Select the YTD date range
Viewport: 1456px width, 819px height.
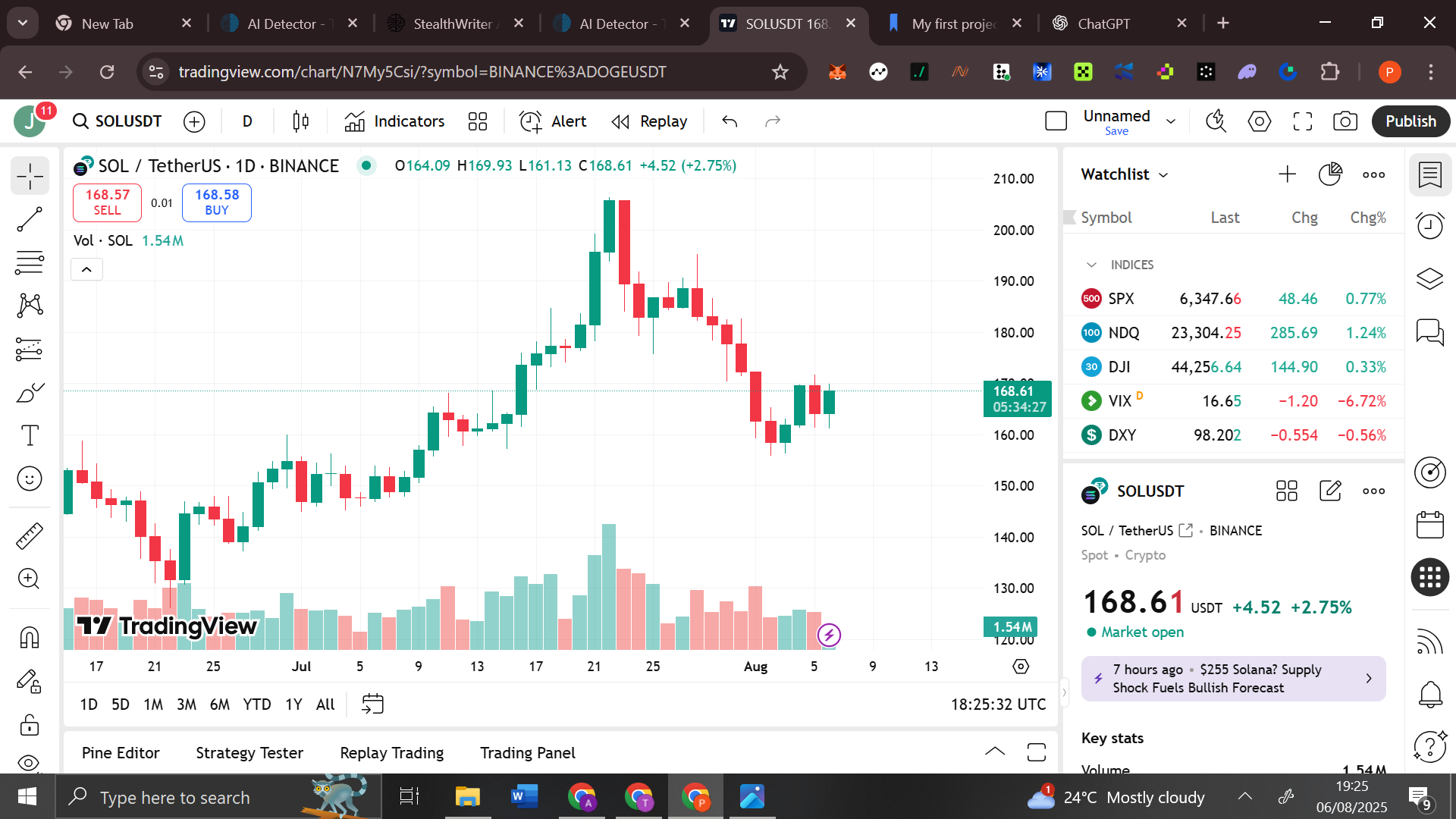257,704
